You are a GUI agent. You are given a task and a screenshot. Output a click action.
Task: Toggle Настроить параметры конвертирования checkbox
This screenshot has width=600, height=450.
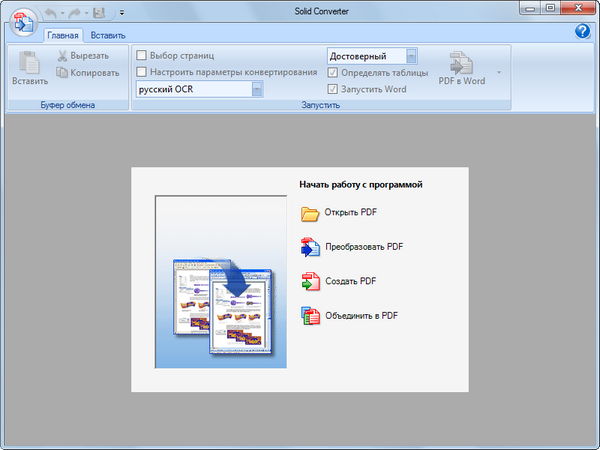(x=142, y=72)
